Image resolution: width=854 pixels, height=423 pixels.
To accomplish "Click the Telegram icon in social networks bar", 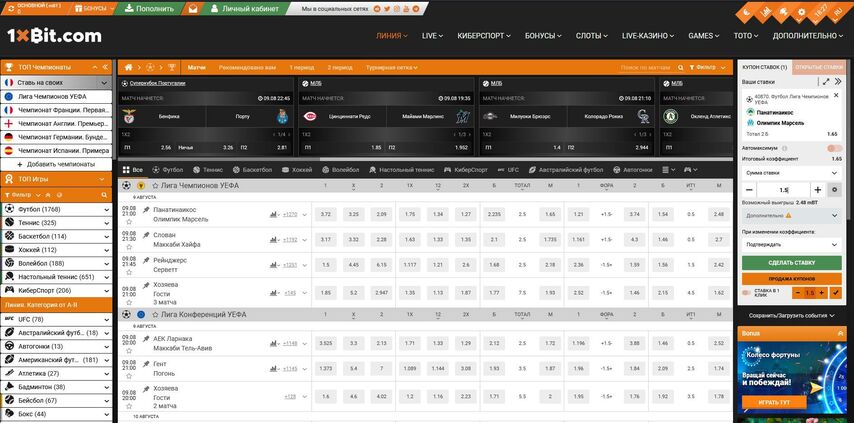I will point(417,9).
